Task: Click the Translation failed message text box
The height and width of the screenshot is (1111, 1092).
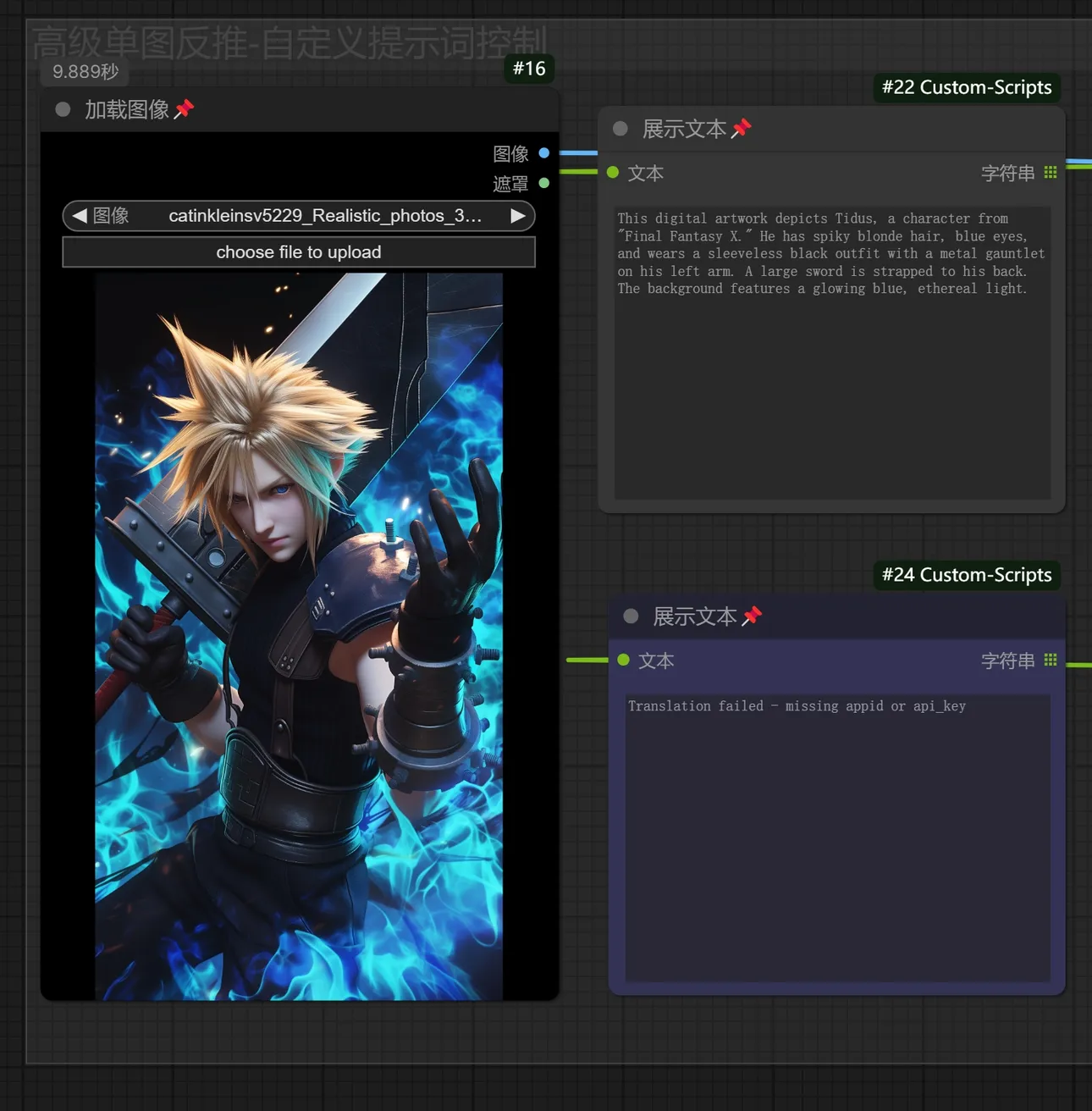Action: tap(838, 837)
